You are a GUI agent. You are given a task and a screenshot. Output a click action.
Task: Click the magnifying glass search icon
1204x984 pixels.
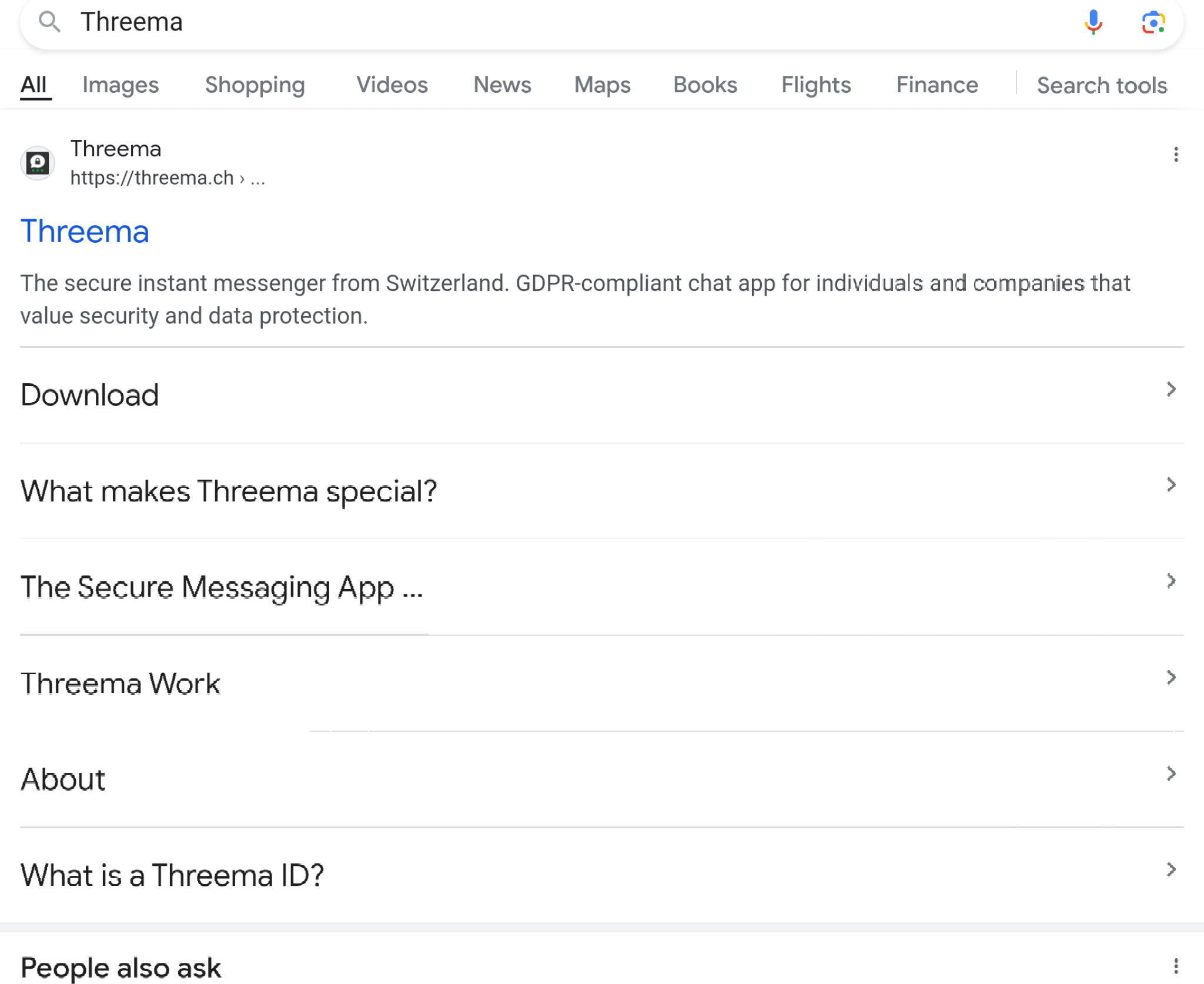pos(49,22)
